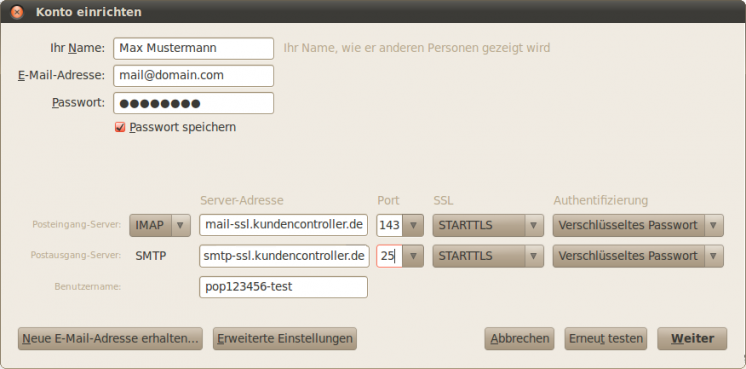The height and width of the screenshot is (369, 746).
Task: Open incoming Verschlüsseltes Passwort authentication dropdown
Action: click(638, 225)
